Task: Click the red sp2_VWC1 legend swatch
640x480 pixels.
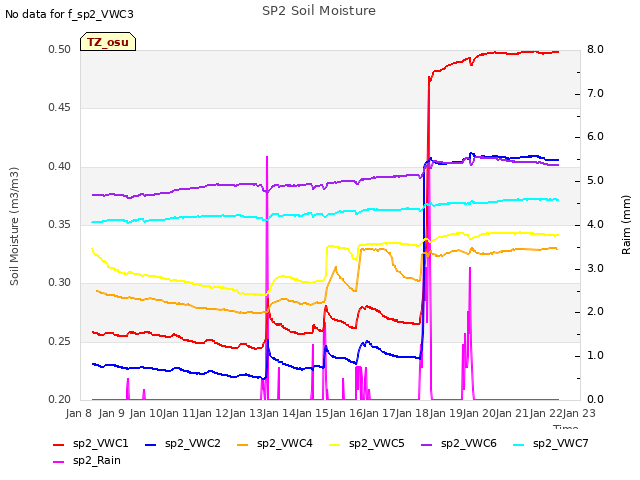Action: [x=59, y=444]
